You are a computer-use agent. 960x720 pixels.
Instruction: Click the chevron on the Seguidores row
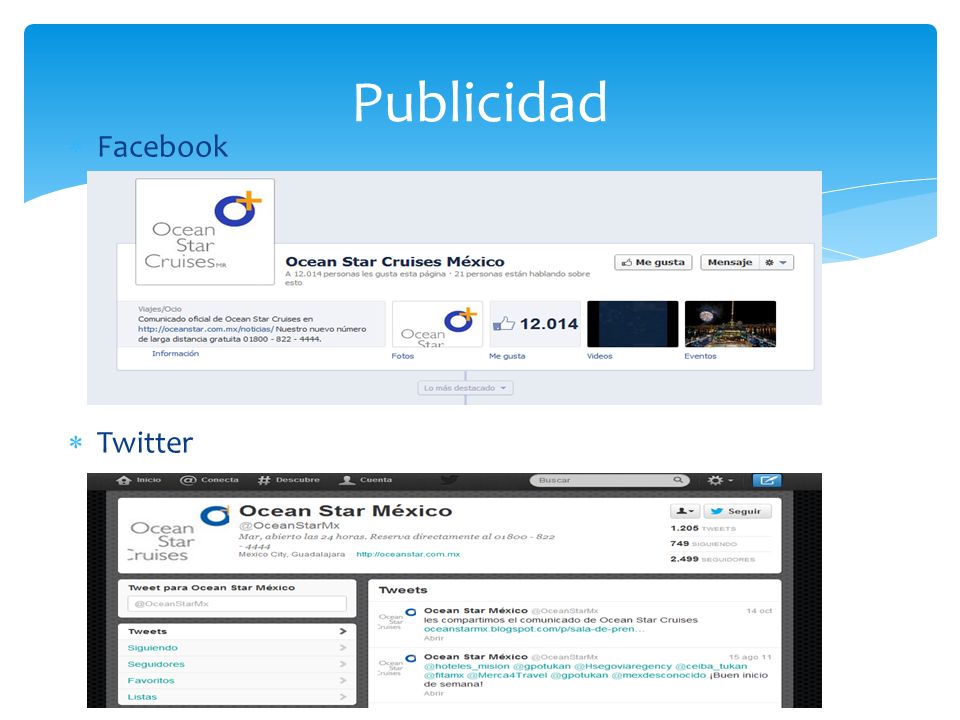coord(343,664)
